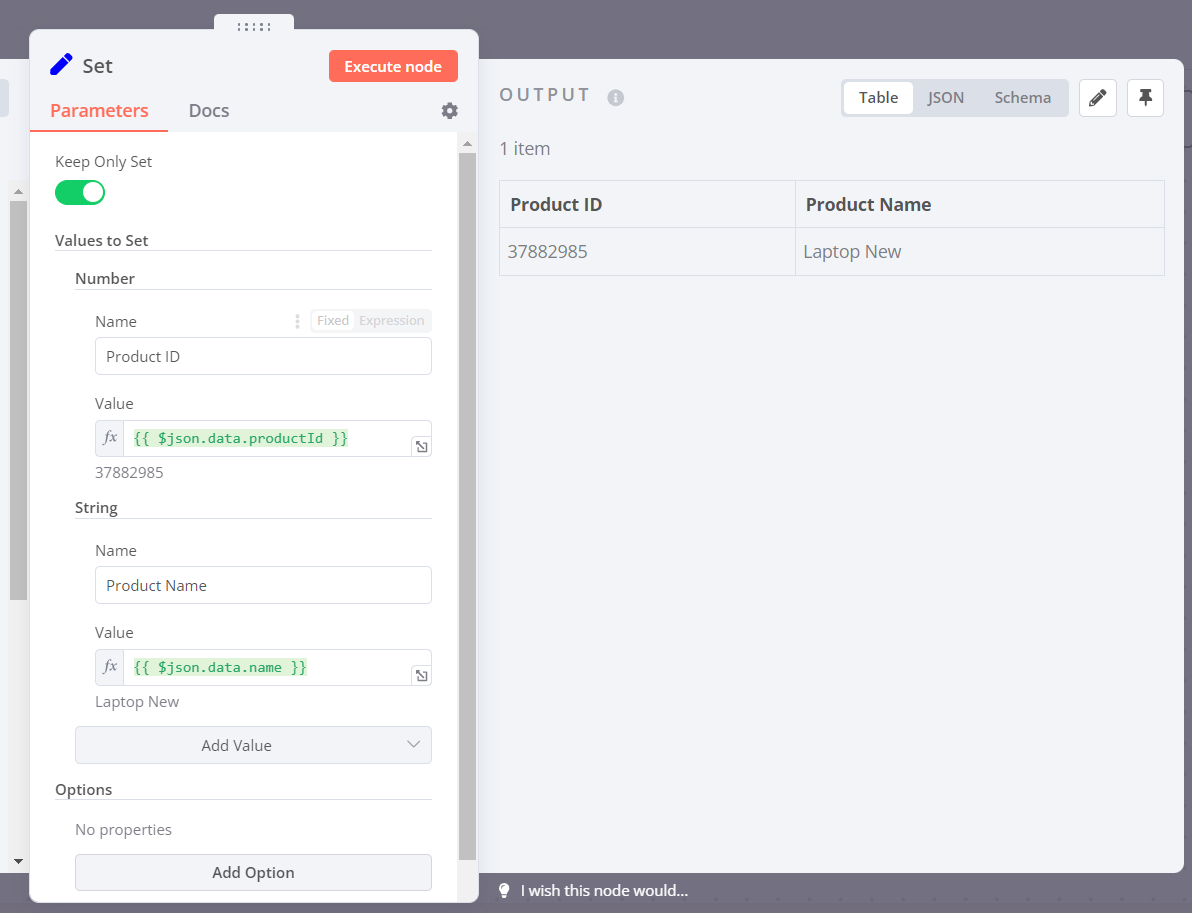1192x913 pixels.
Task: Click the OUTPUT info icon
Action: click(x=616, y=98)
